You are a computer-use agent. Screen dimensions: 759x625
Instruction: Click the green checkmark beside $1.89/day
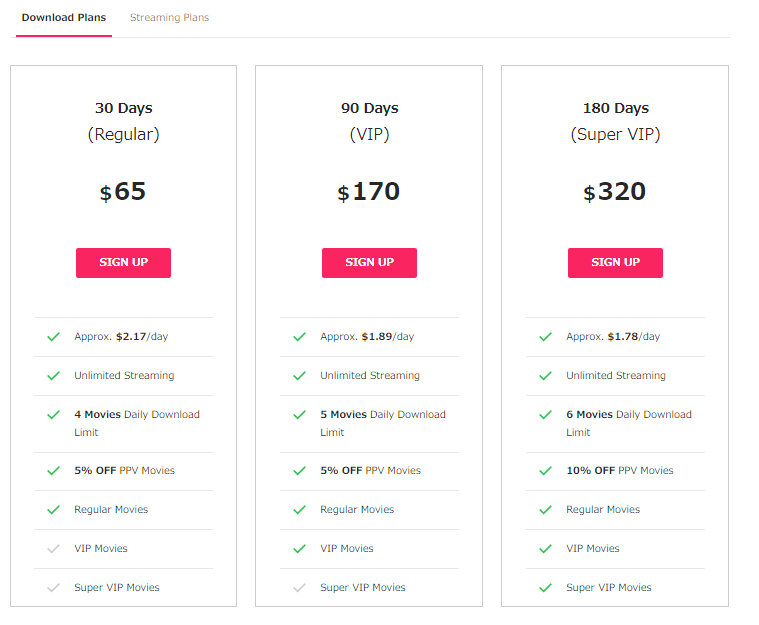pos(299,336)
